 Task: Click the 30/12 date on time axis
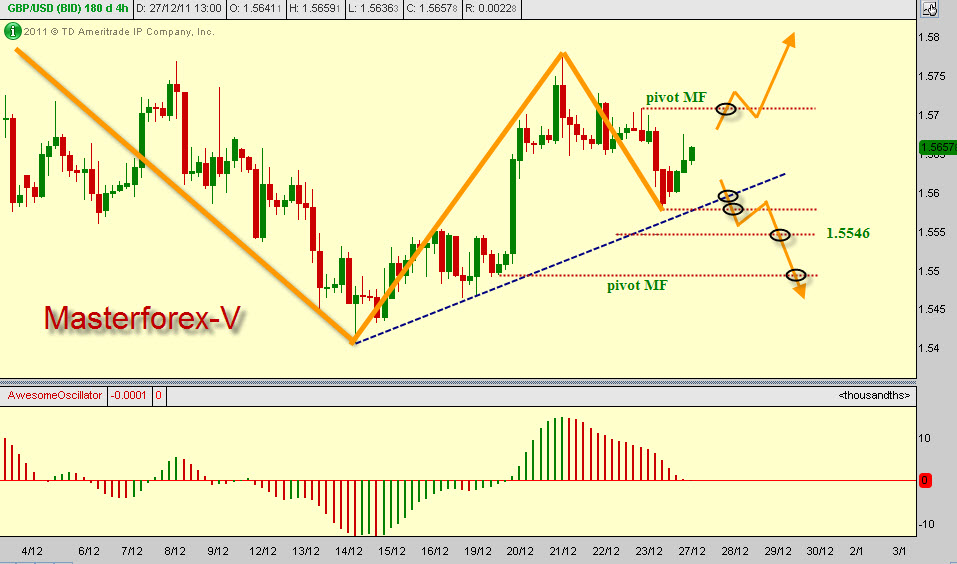(821, 551)
